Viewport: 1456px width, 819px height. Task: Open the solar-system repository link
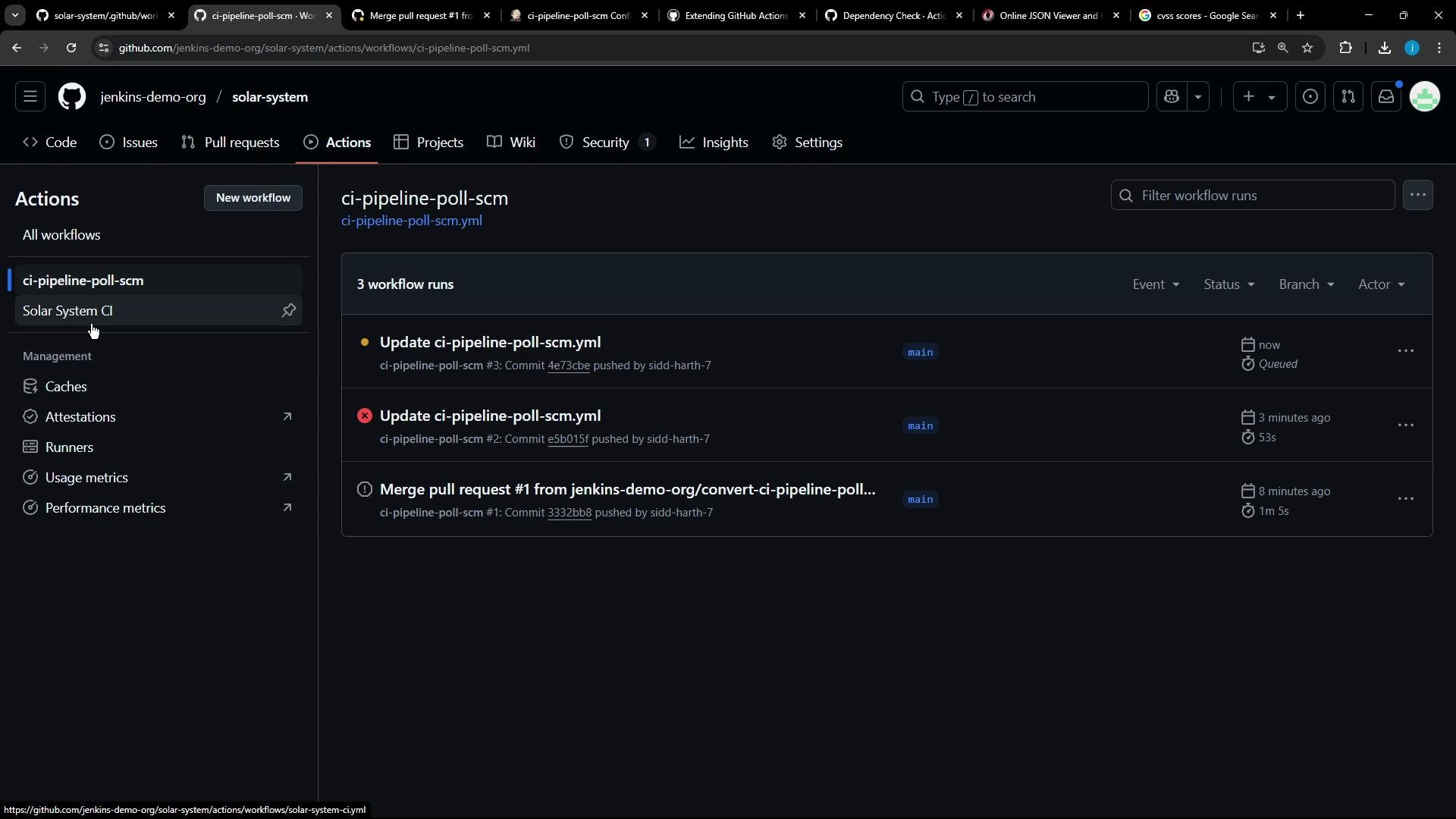coord(270,97)
